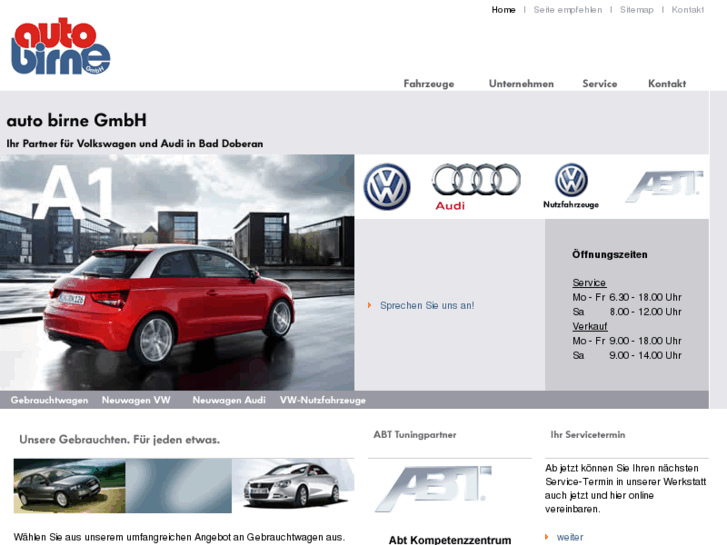Click Unsere Gebrauchten heading
Screen dimensions: 727x545
[120, 440]
